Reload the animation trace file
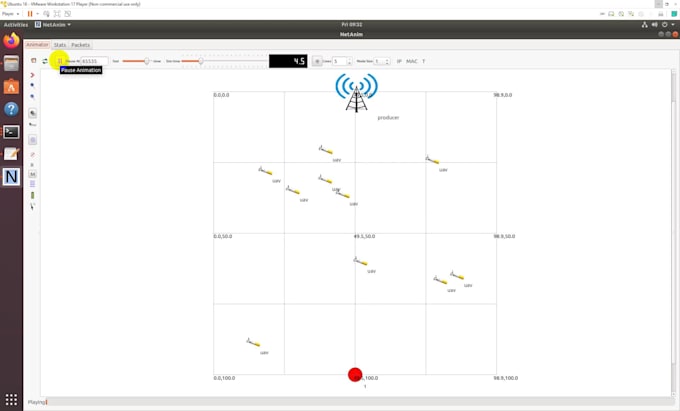This screenshot has height=411, width=680. tap(45, 61)
